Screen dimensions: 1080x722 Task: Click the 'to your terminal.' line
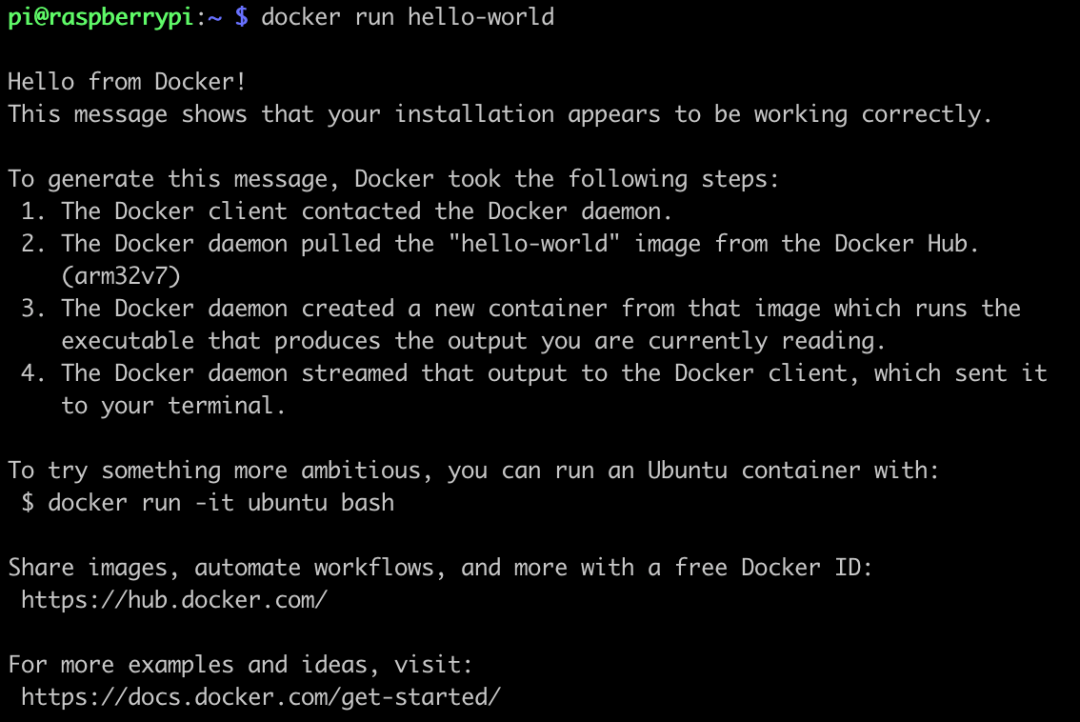173,406
